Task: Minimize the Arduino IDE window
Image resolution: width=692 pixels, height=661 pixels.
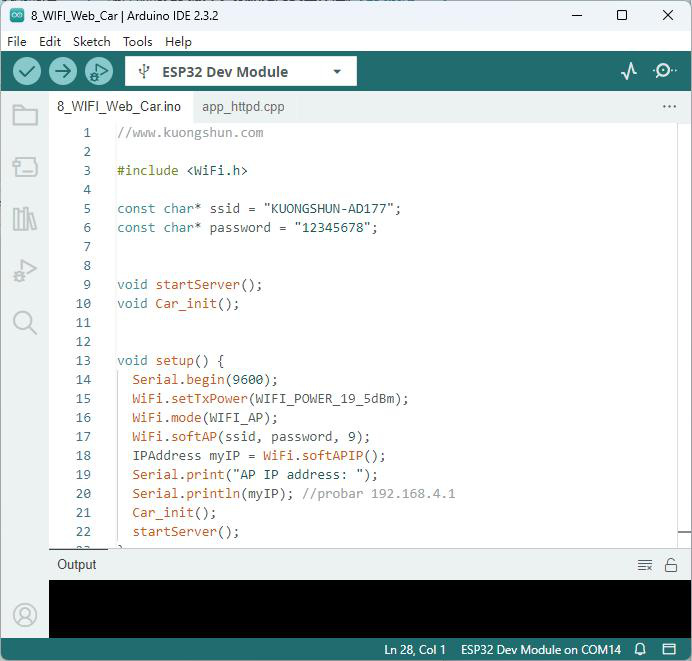Action: (577, 15)
